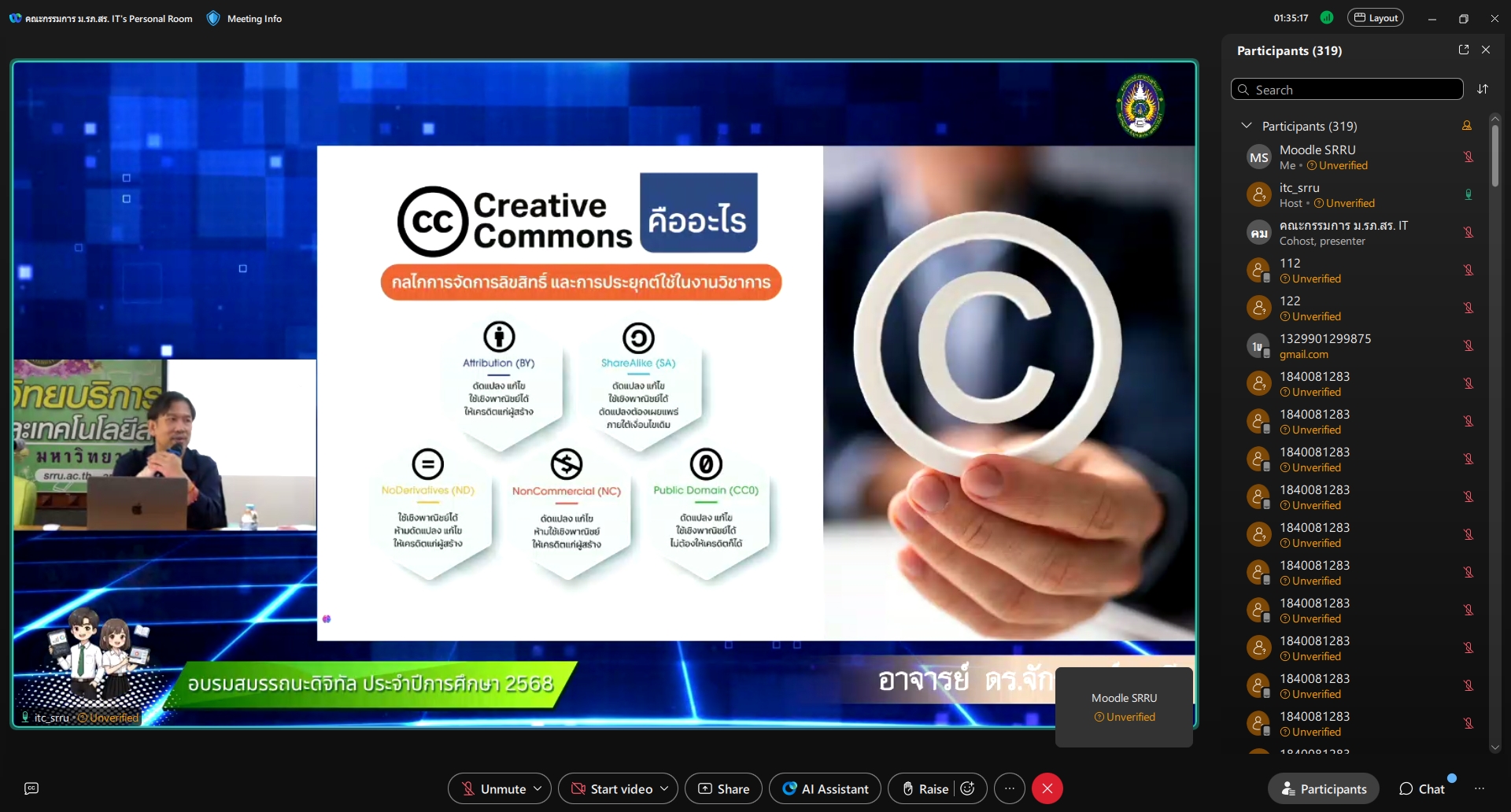The image size is (1511, 812).
Task: Open panel options at bottom right
Action: pos(1480,788)
